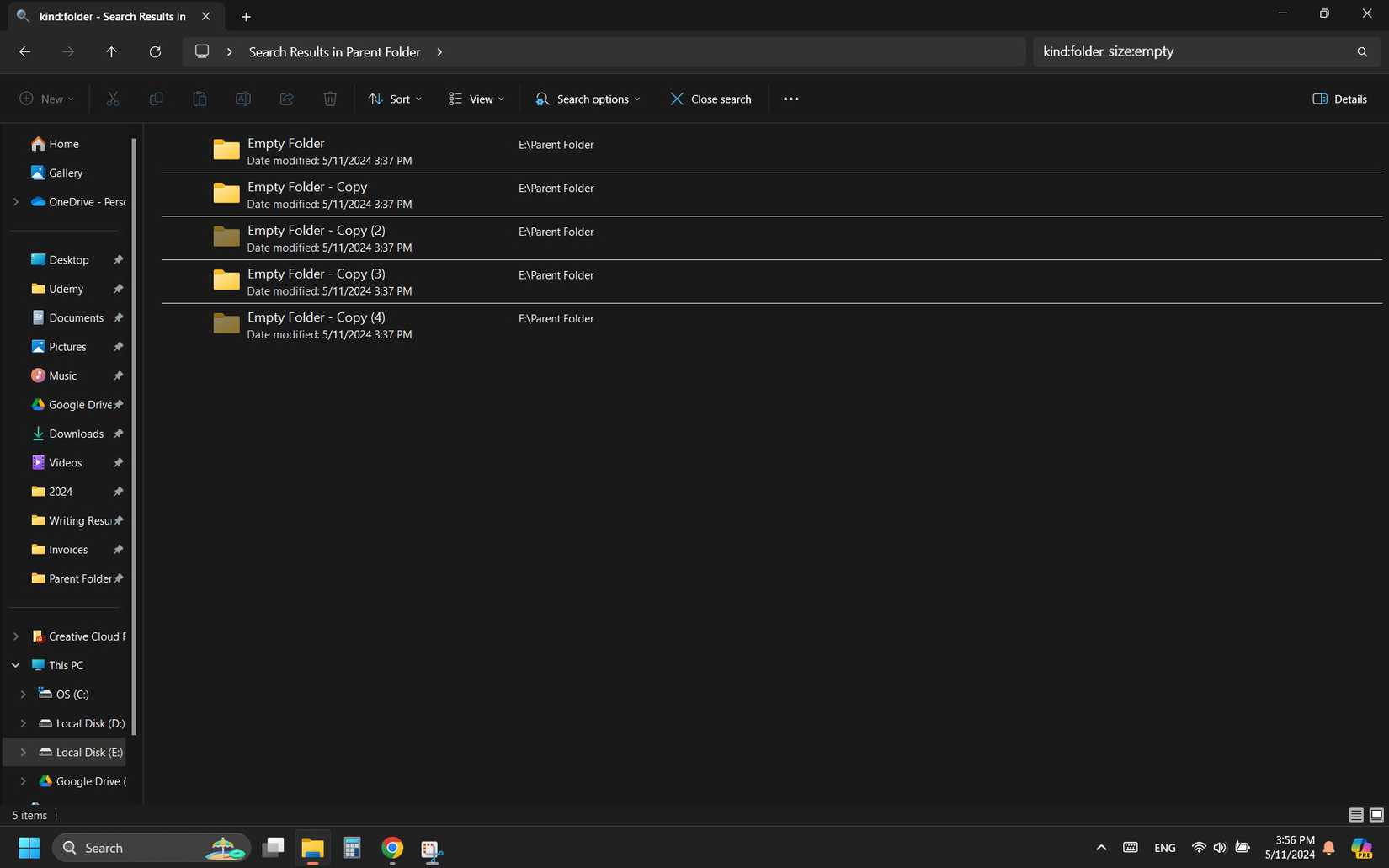Open Google Chrome from the taskbar

click(x=391, y=848)
